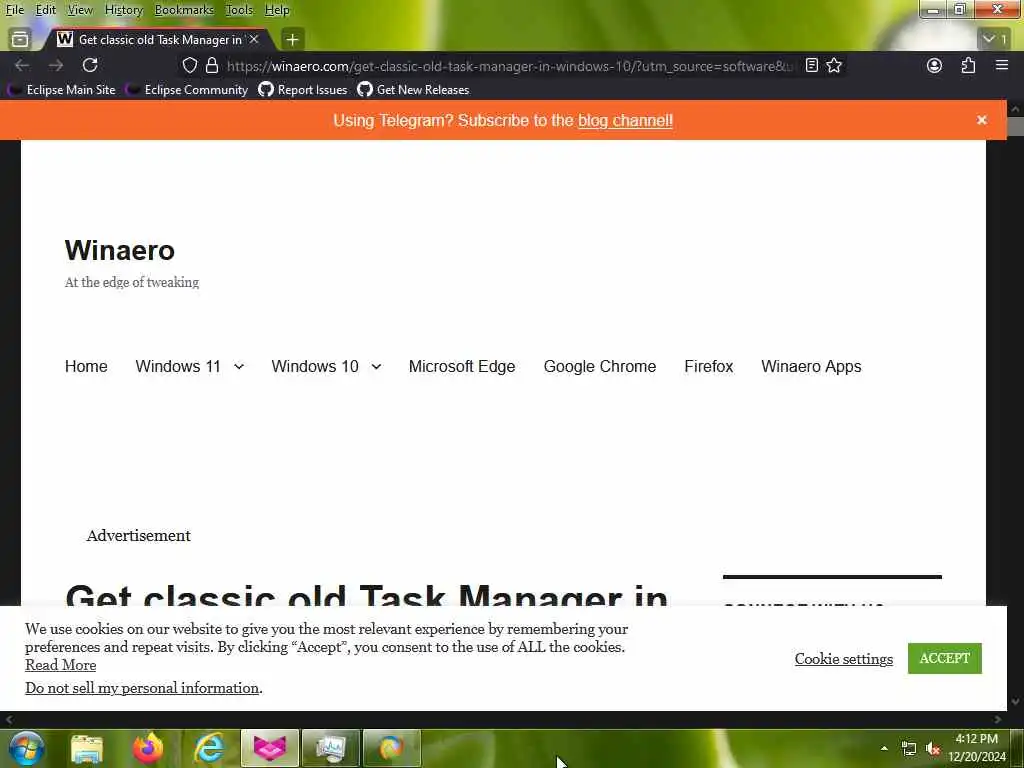The width and height of the screenshot is (1024, 768).
Task: Open the Tools menu
Action: tap(239, 10)
